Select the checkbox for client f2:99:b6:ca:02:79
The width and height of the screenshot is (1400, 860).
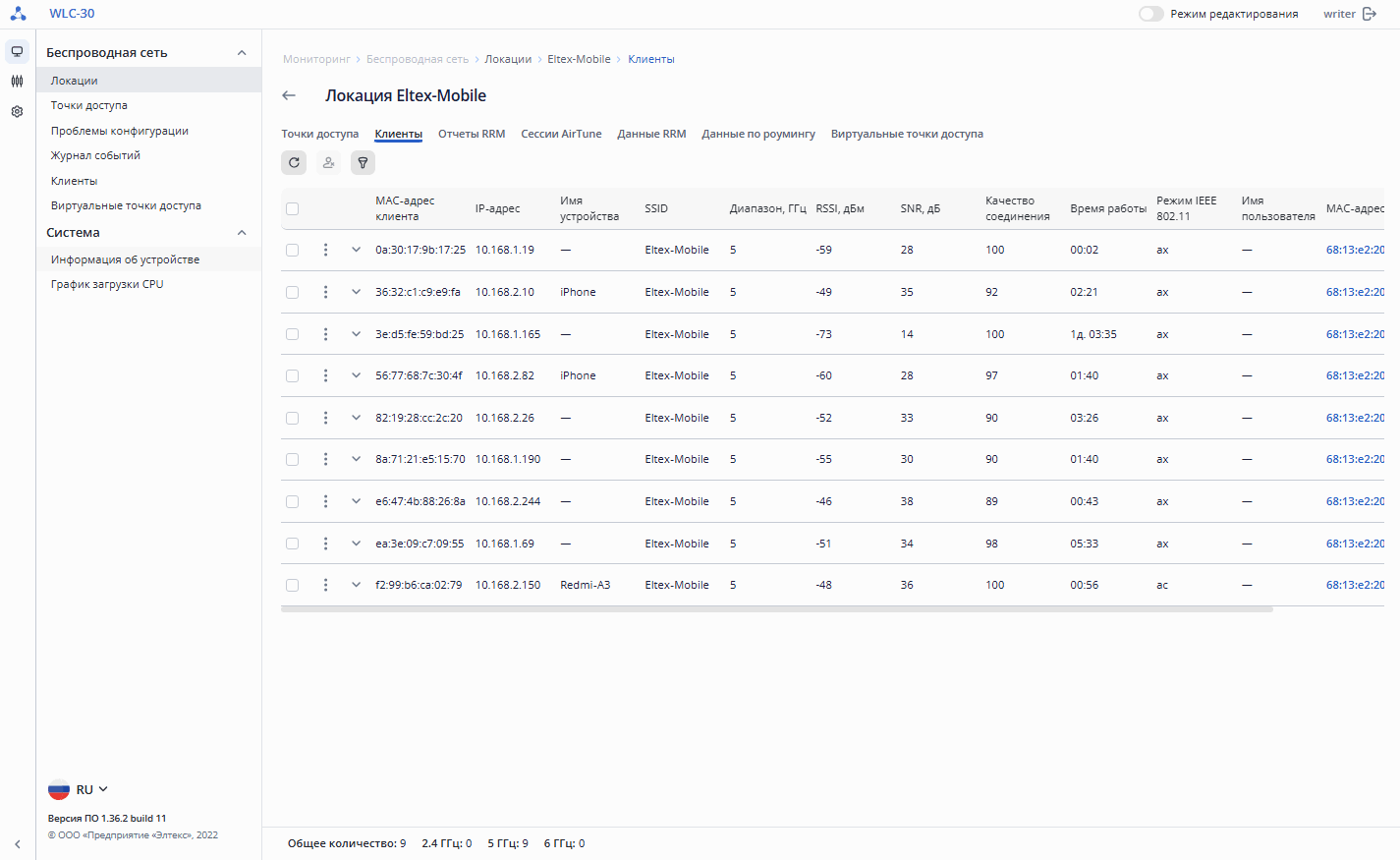(292, 585)
